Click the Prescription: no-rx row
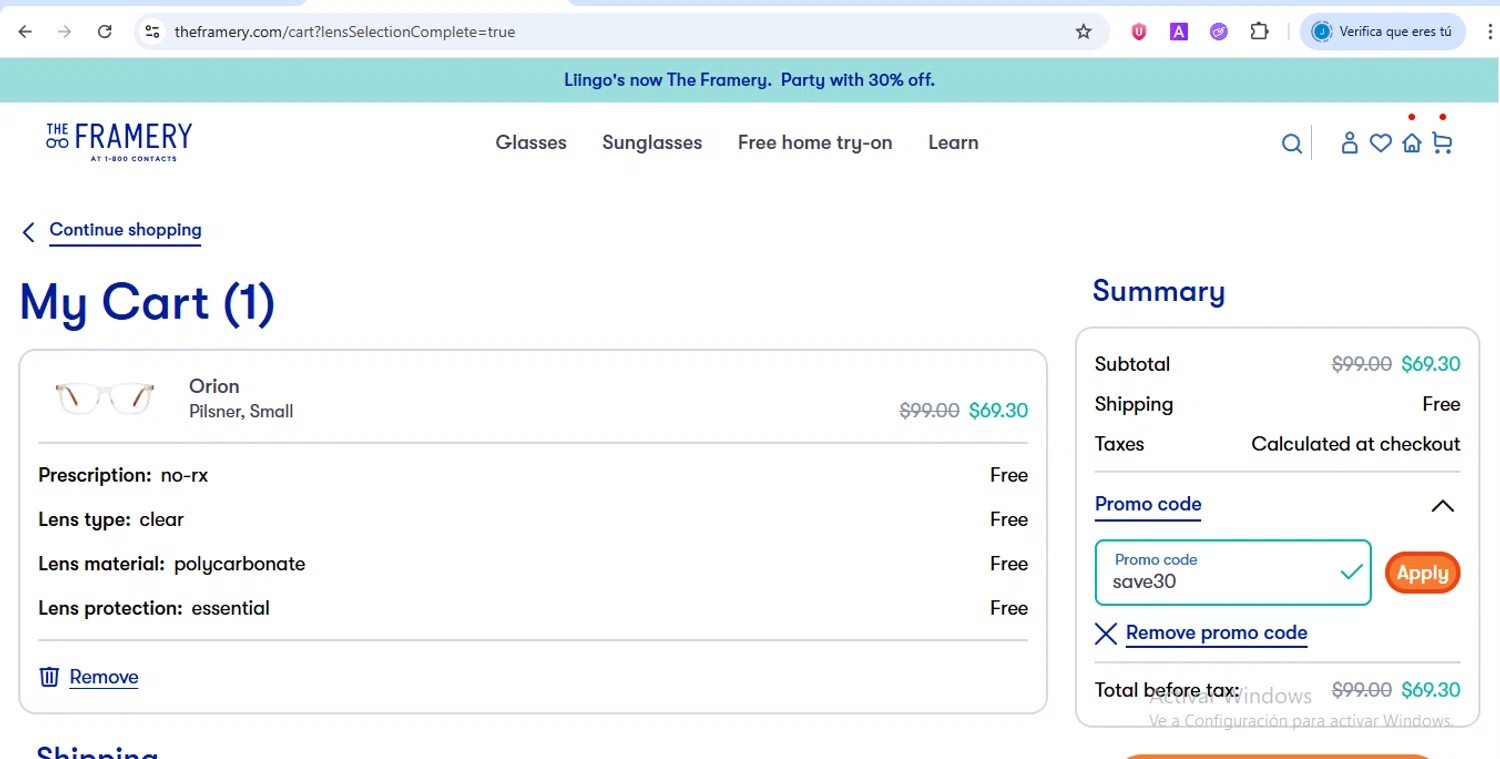 pos(533,475)
